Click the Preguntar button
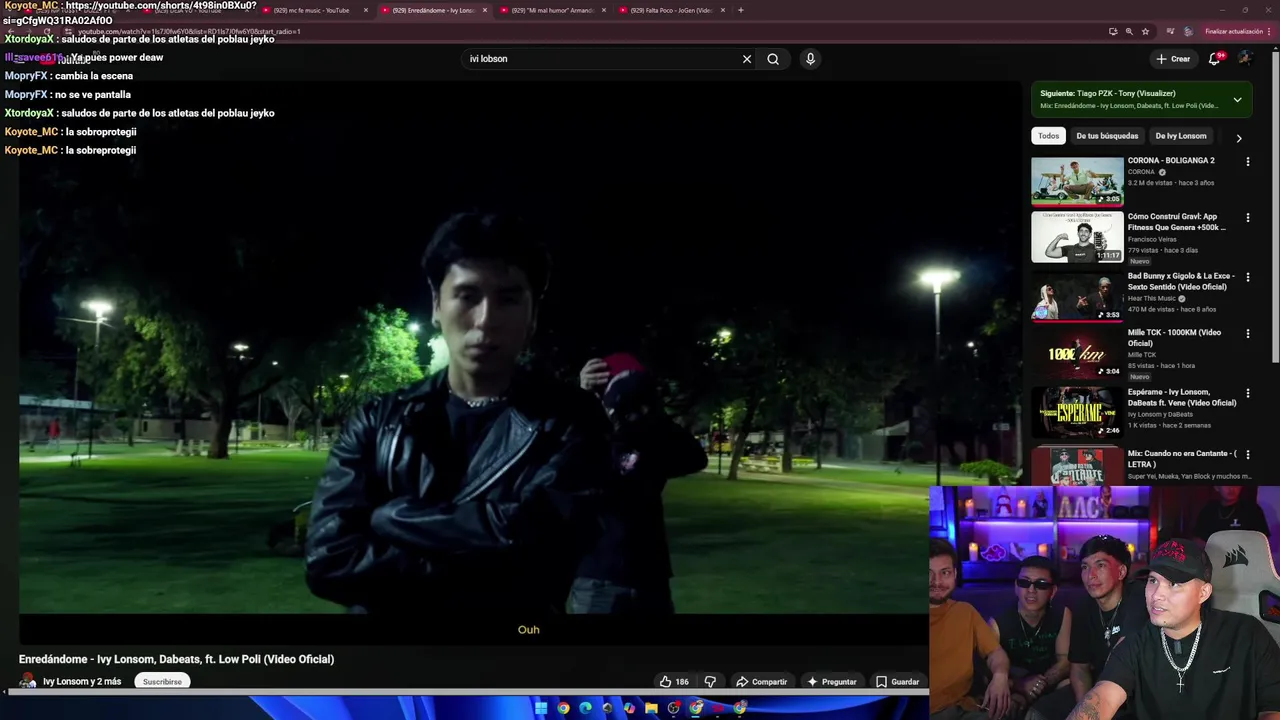 click(832, 682)
